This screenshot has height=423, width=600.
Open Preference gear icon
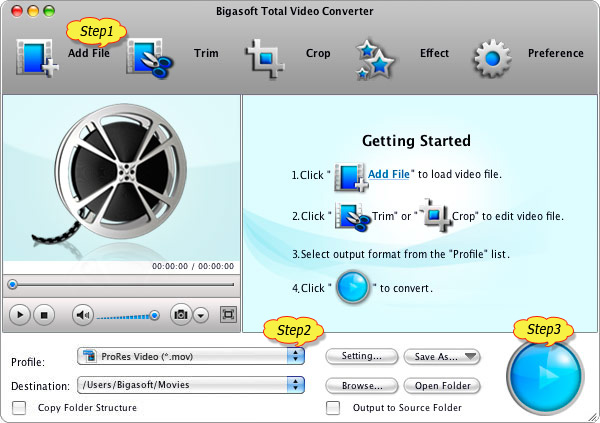pos(492,58)
